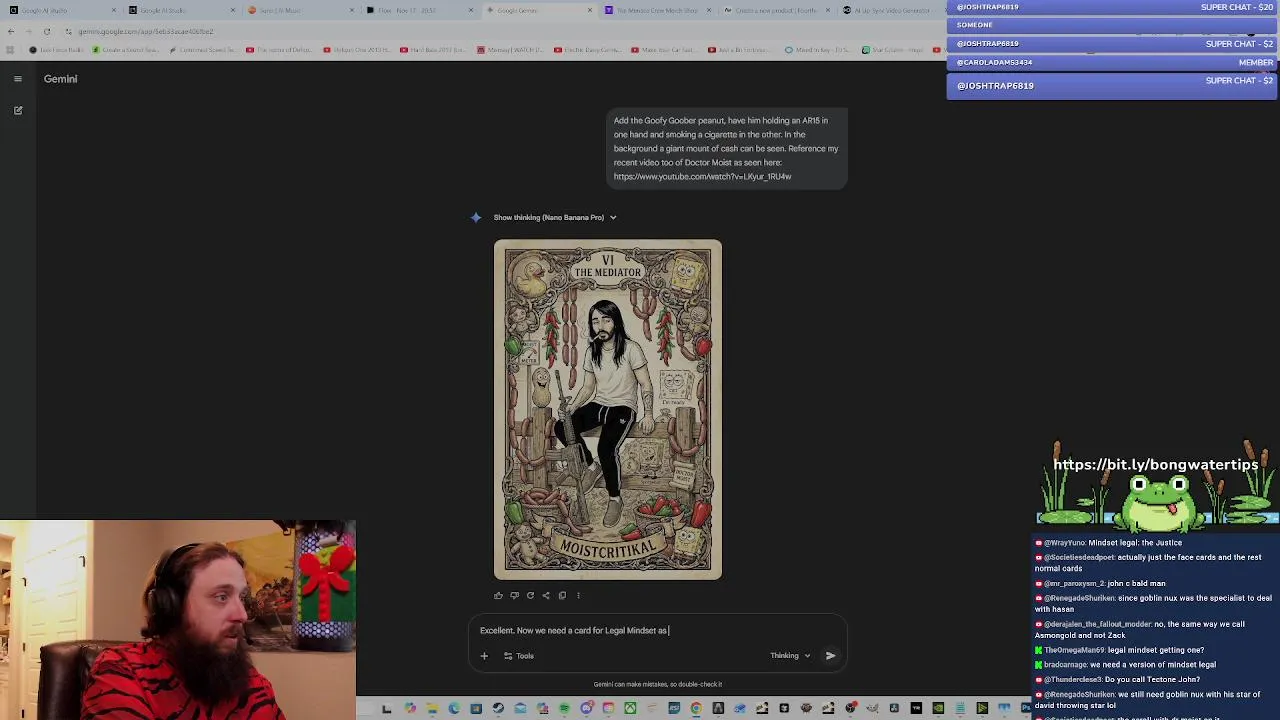Open Steam from the taskbar
Screen dimensions: 1280x720
click(498, 708)
